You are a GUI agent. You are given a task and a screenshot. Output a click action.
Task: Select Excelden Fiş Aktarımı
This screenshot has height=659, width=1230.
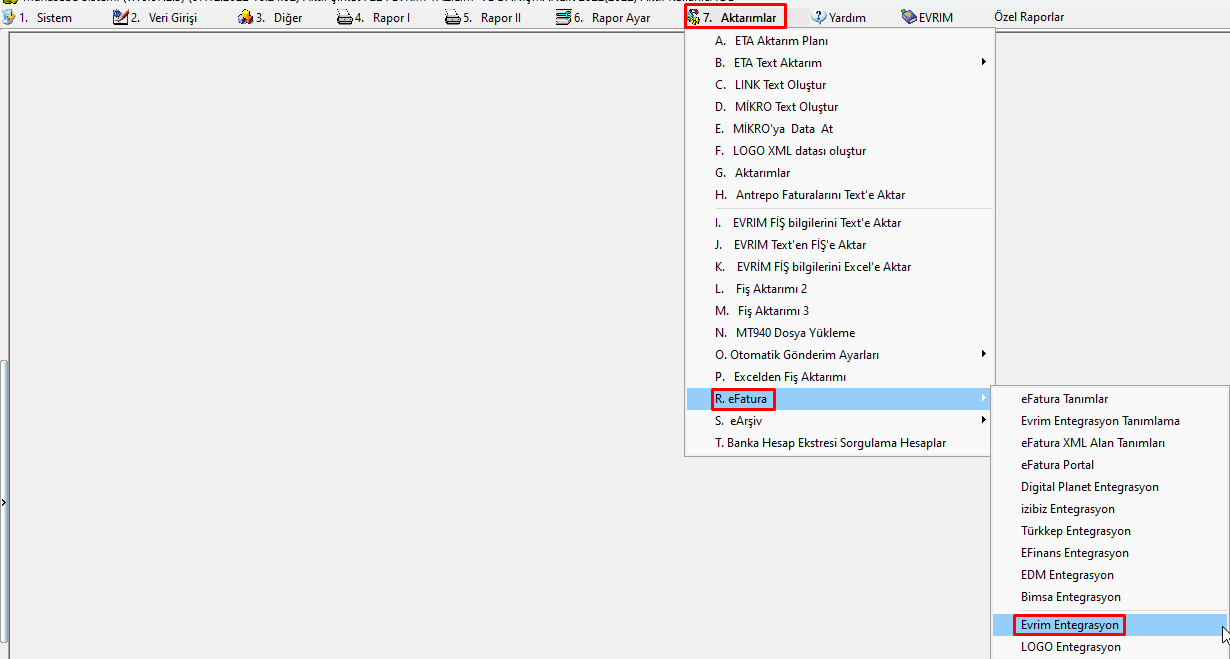tap(839, 377)
